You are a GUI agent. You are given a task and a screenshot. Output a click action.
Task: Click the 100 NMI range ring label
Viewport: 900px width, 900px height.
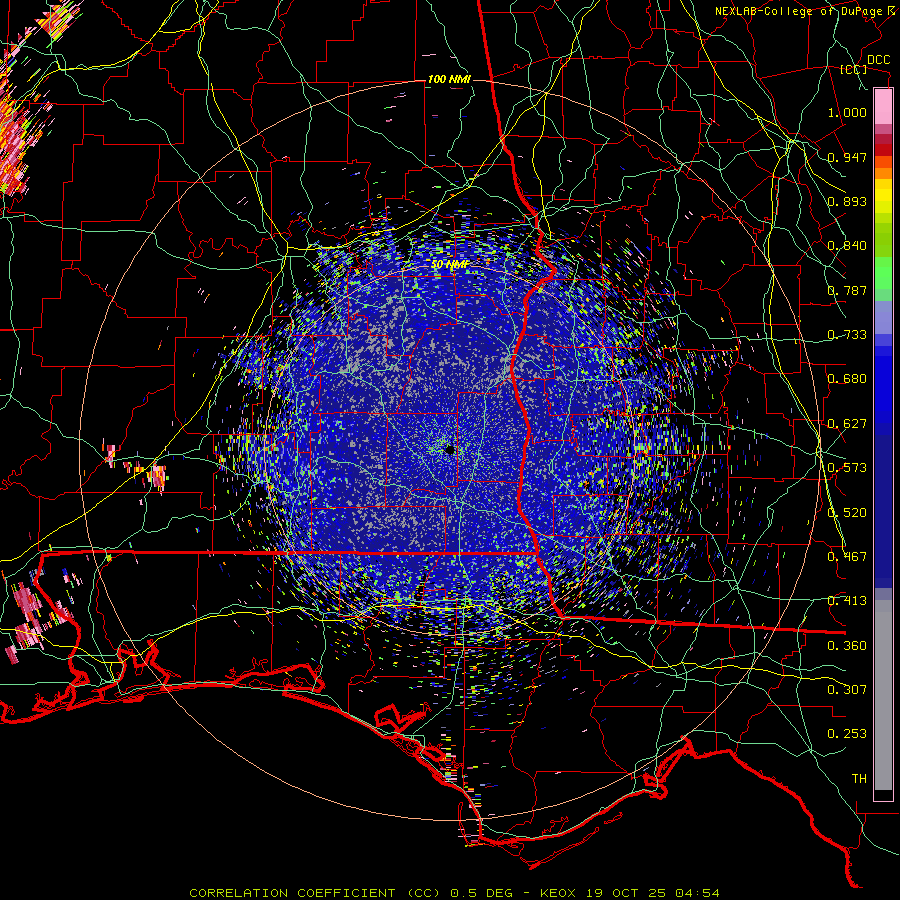tap(449, 79)
